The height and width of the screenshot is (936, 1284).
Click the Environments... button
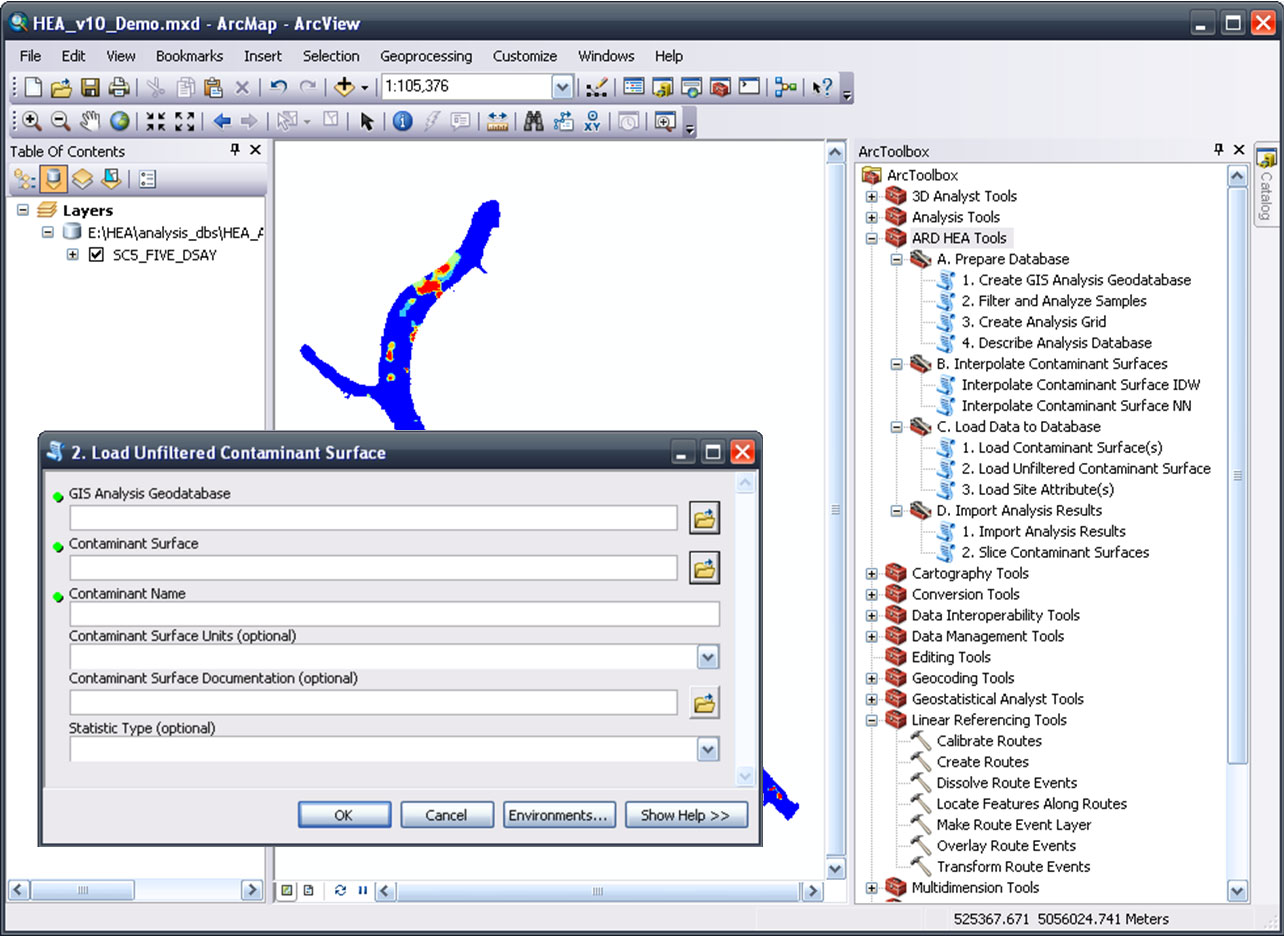coord(558,815)
